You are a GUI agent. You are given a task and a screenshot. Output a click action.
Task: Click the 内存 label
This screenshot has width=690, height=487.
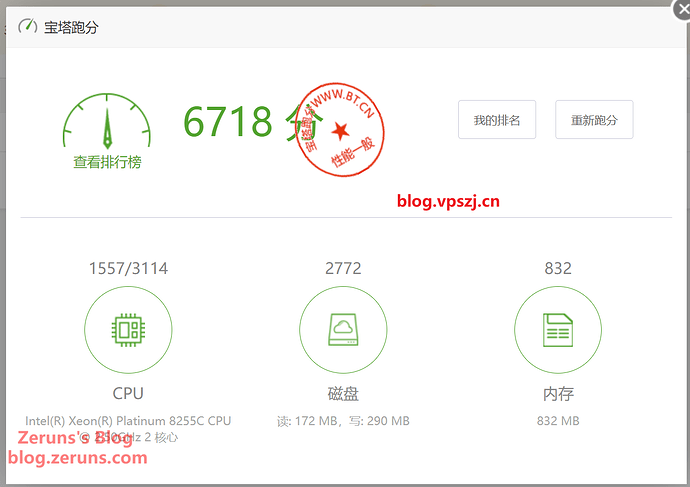[x=558, y=393]
